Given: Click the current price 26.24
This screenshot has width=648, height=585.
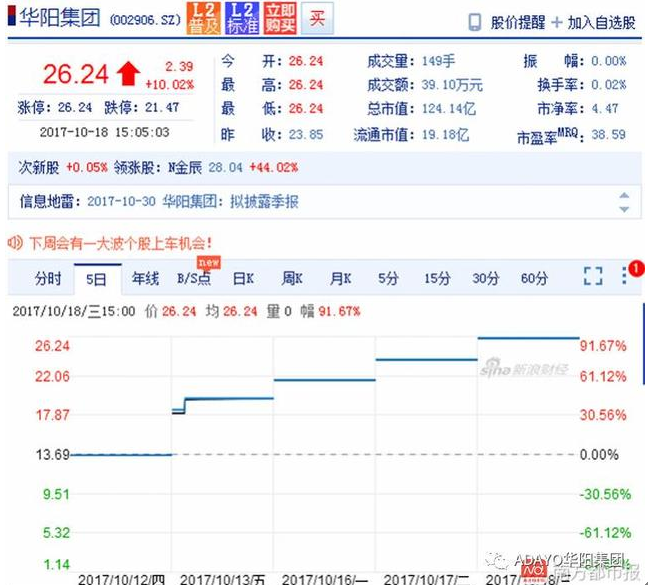Looking at the screenshot, I should (x=76, y=74).
